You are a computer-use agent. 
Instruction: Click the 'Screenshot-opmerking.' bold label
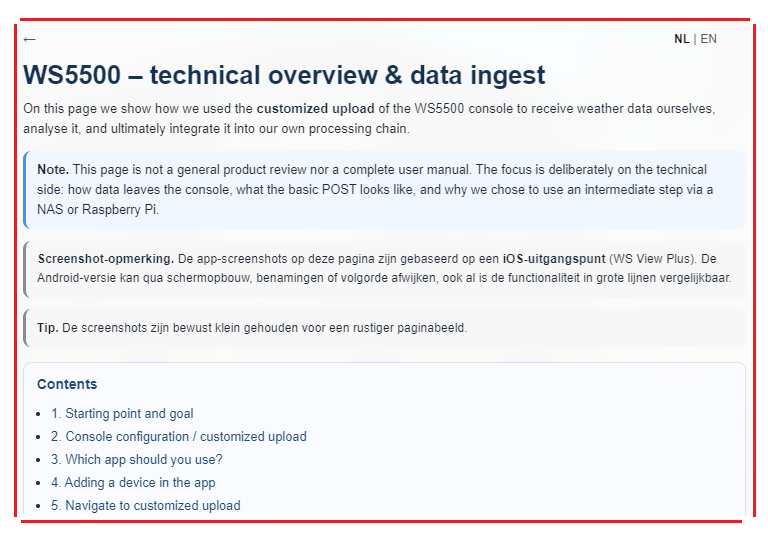[x=106, y=259]
